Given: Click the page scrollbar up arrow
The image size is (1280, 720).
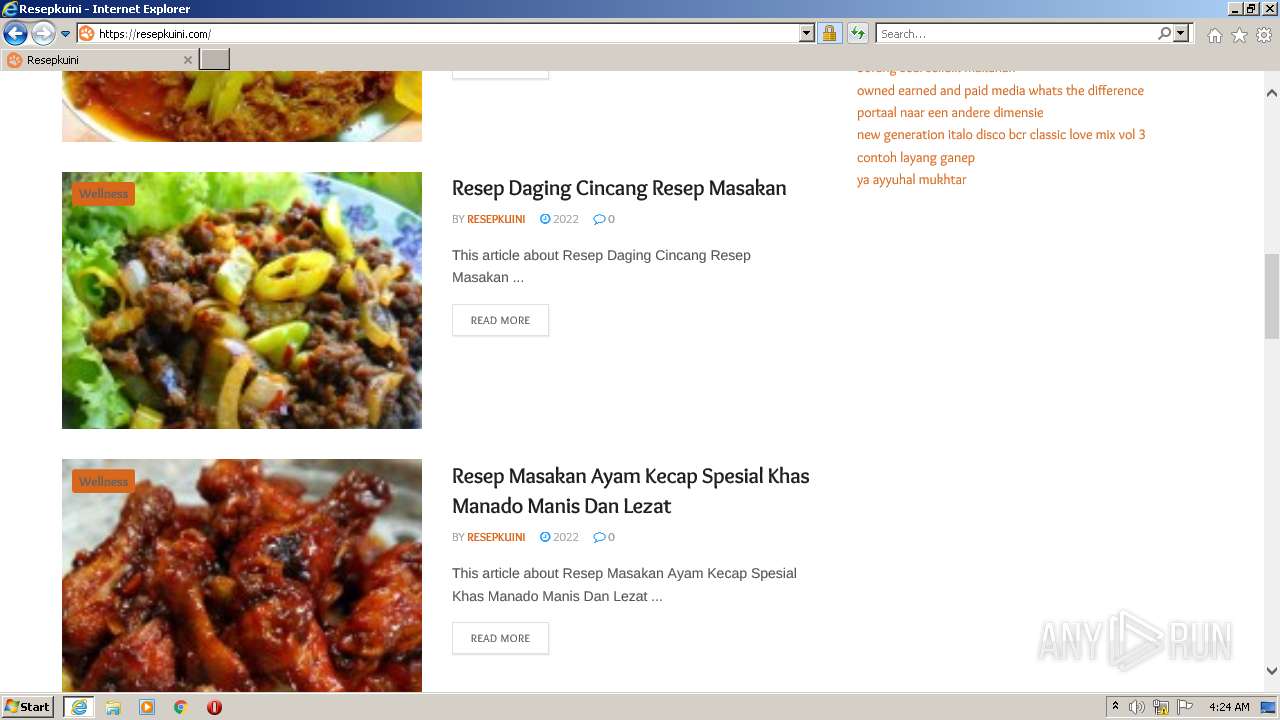Looking at the screenshot, I should pos(1272,93).
